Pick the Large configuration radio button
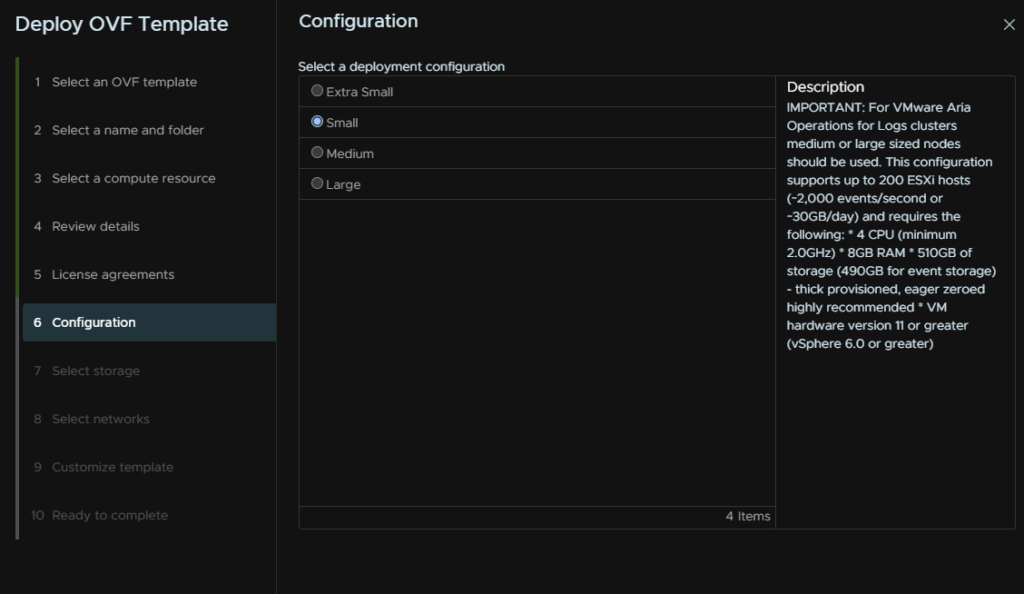This screenshot has height=594, width=1024. tap(317, 183)
